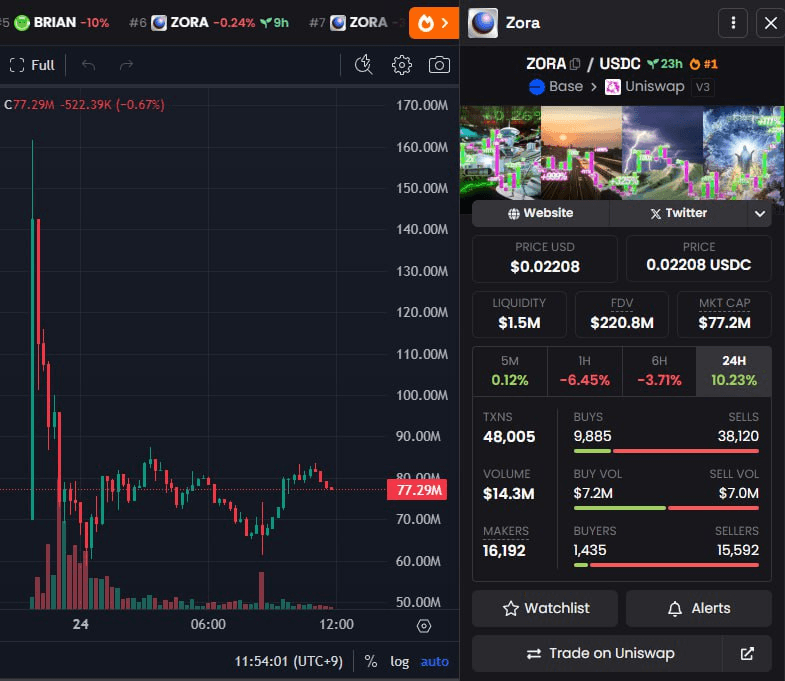
Task: Expand the orange trending fire button
Action: [434, 22]
